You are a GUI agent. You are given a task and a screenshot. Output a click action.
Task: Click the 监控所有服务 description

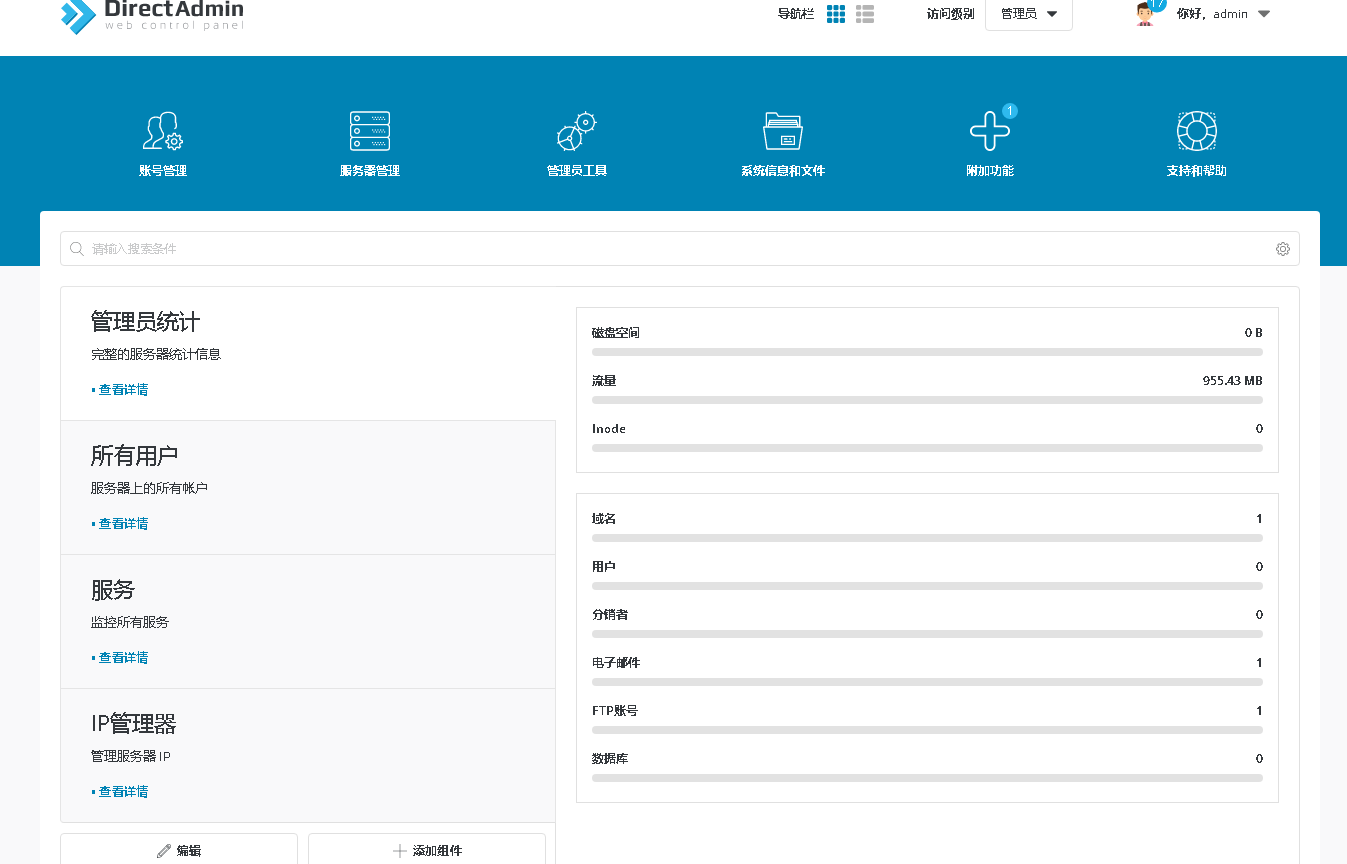tap(130, 622)
